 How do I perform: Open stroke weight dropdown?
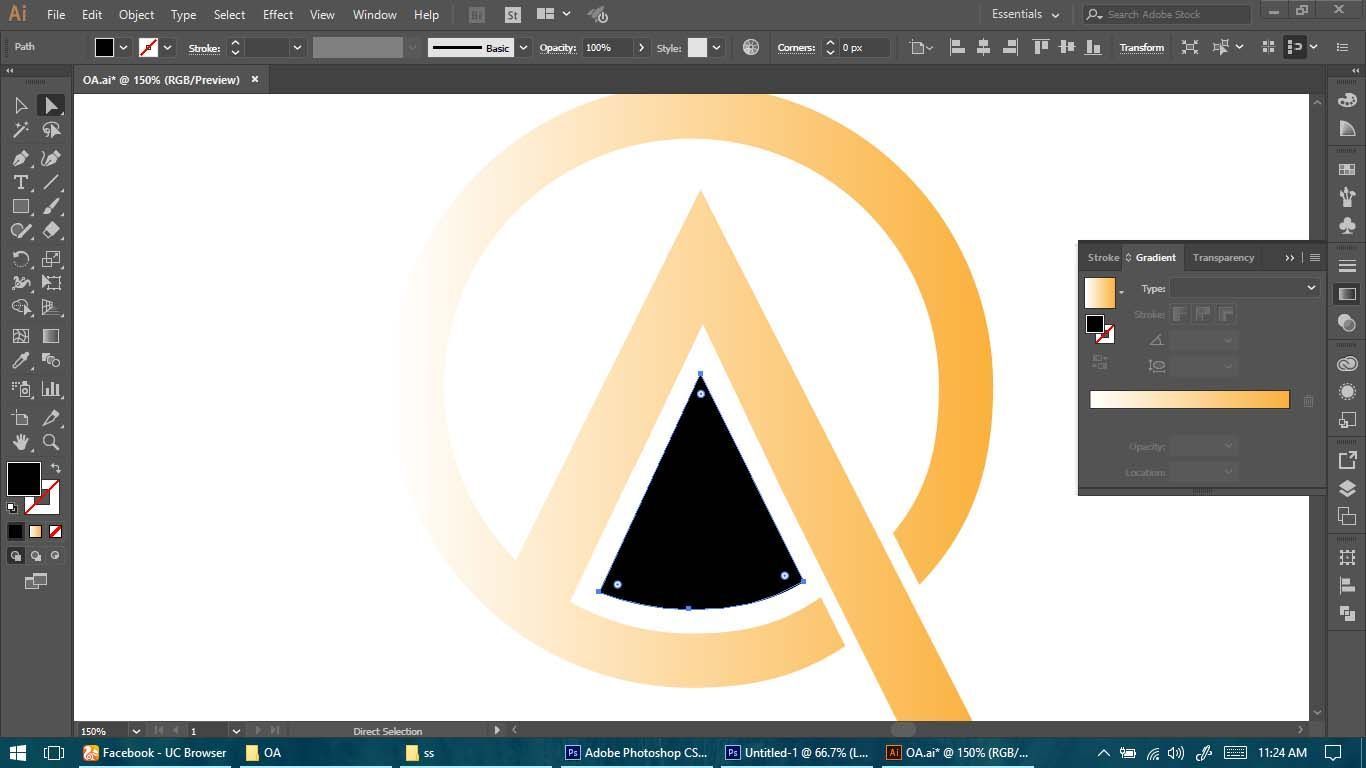coord(297,47)
